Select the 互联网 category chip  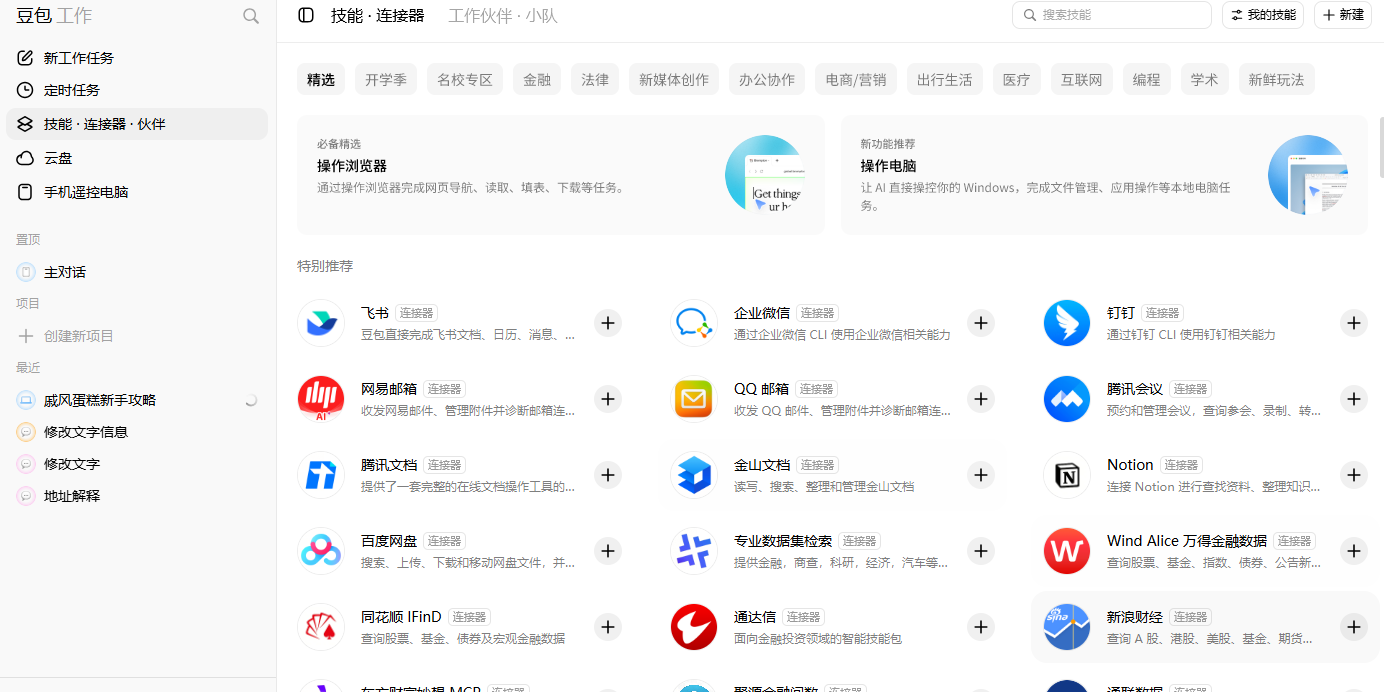[1082, 80]
